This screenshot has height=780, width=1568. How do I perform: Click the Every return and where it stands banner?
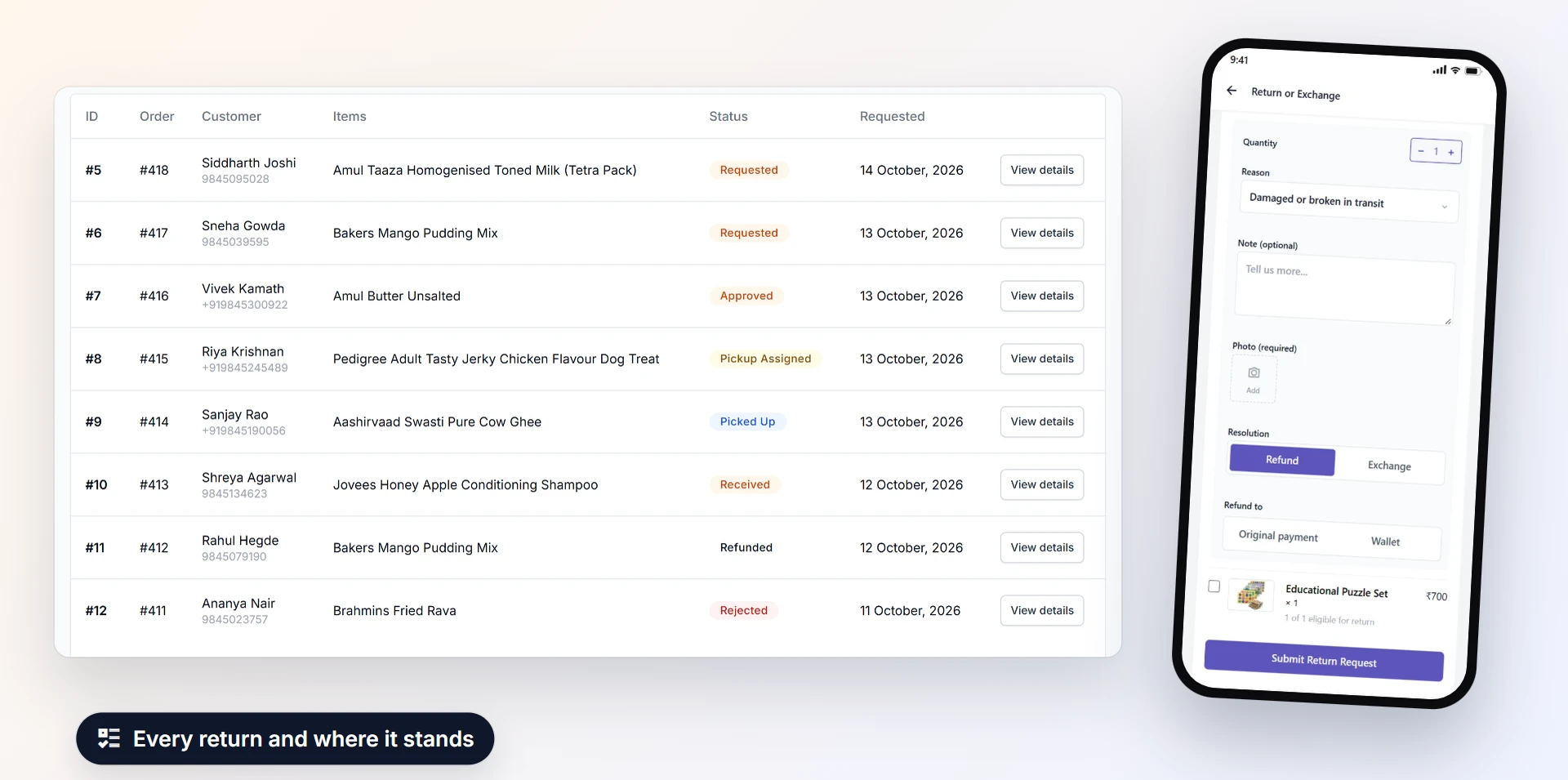(285, 738)
